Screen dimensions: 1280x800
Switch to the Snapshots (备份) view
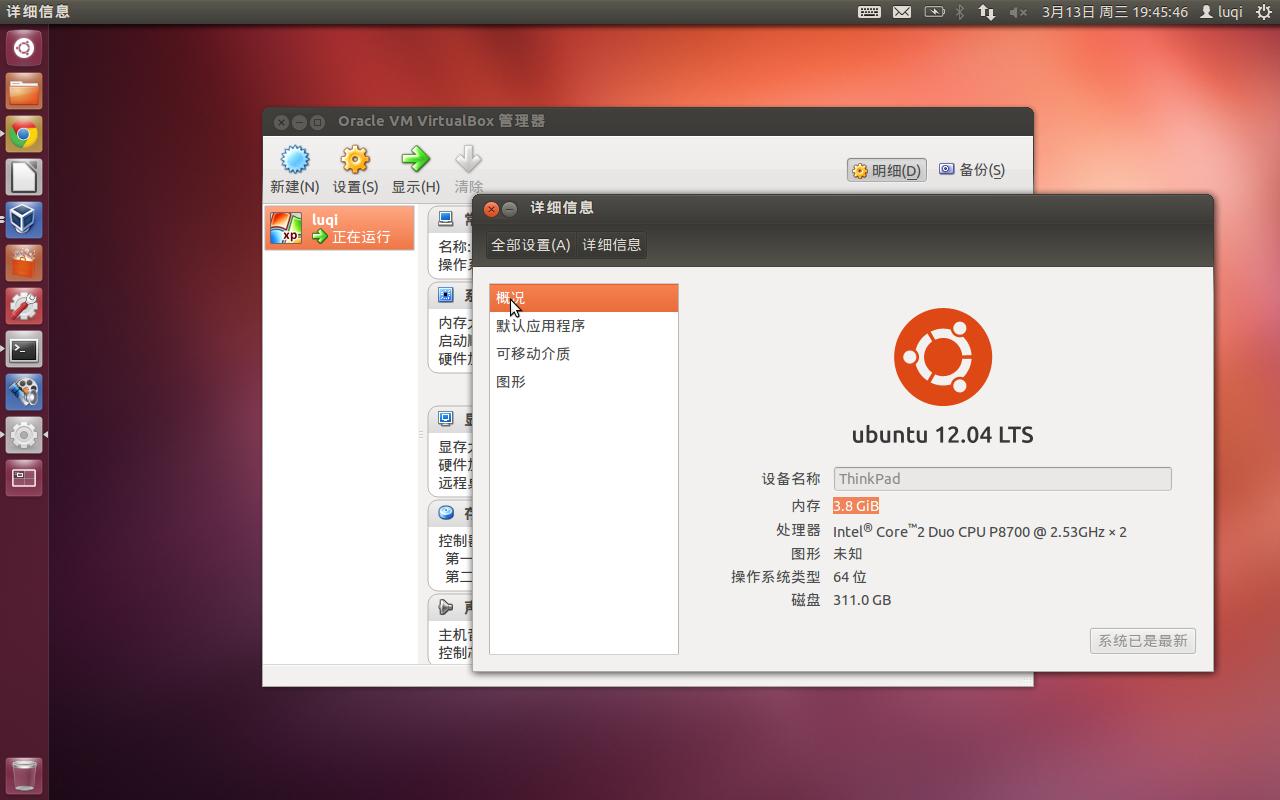coord(971,170)
